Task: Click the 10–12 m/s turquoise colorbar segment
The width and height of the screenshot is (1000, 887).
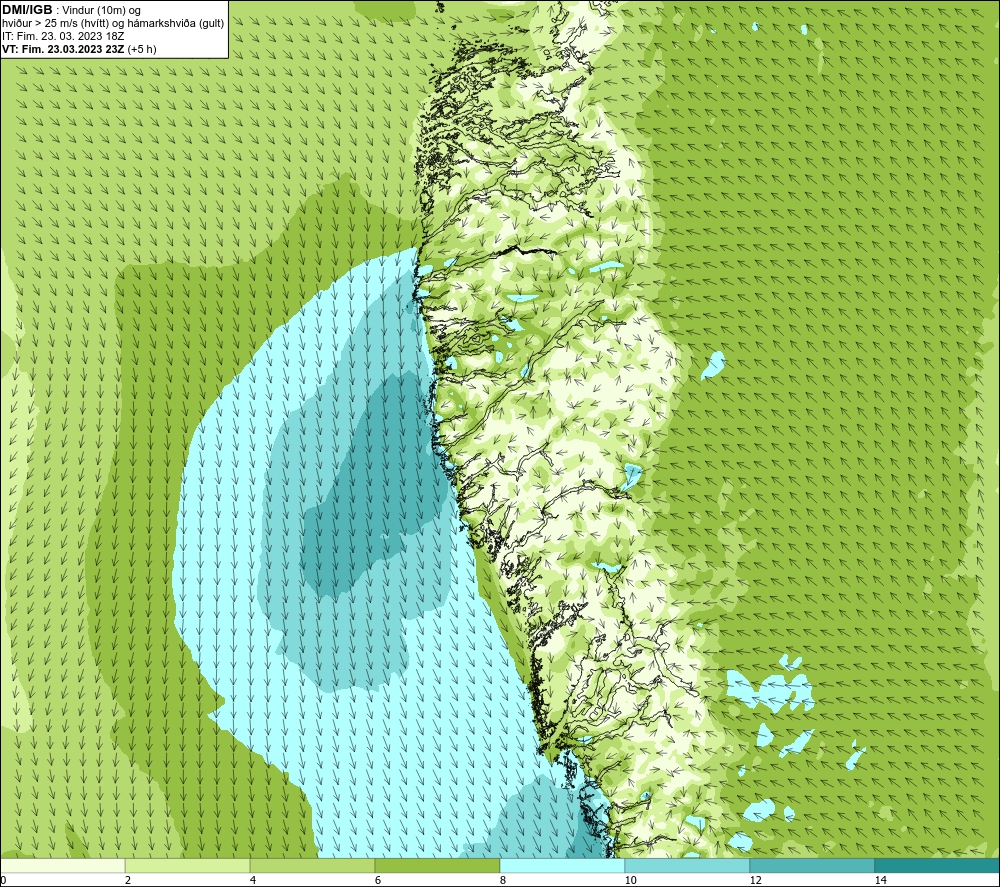Action: tap(688, 865)
